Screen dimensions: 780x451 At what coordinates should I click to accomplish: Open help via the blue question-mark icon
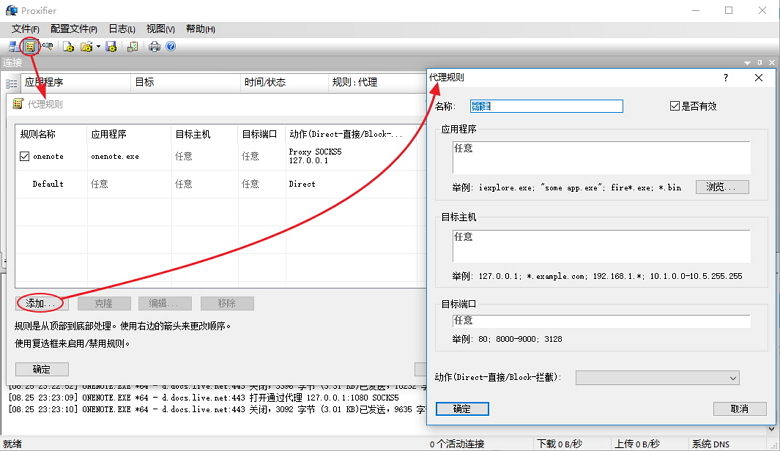[x=171, y=47]
